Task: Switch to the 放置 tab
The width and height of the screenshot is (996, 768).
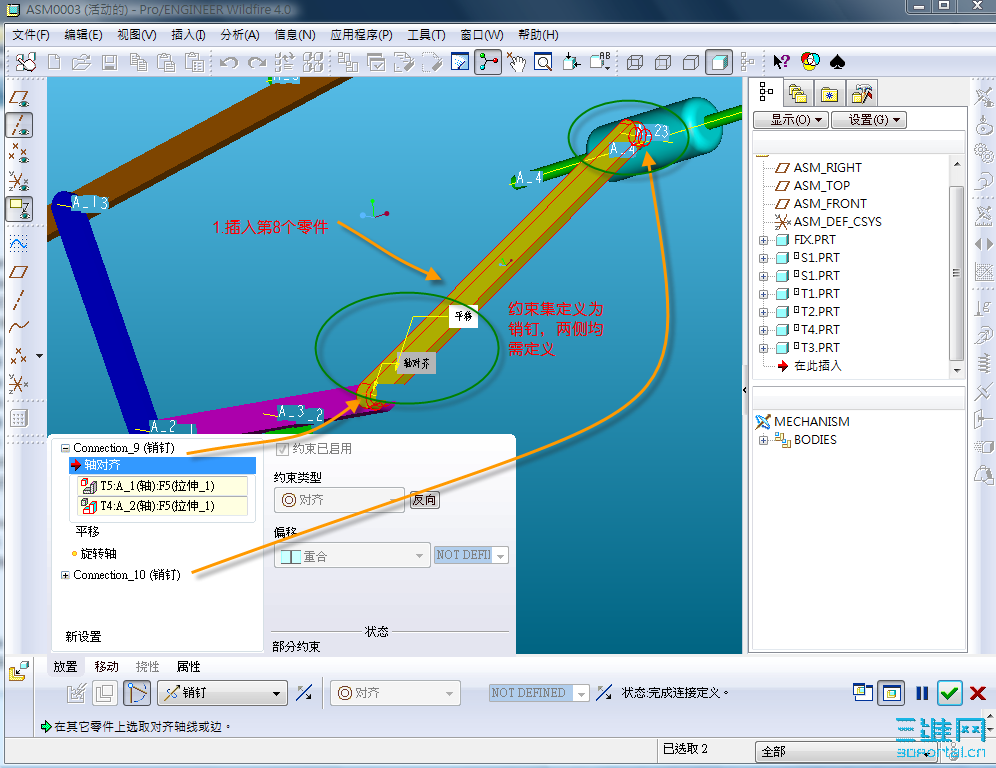Action: [x=65, y=666]
